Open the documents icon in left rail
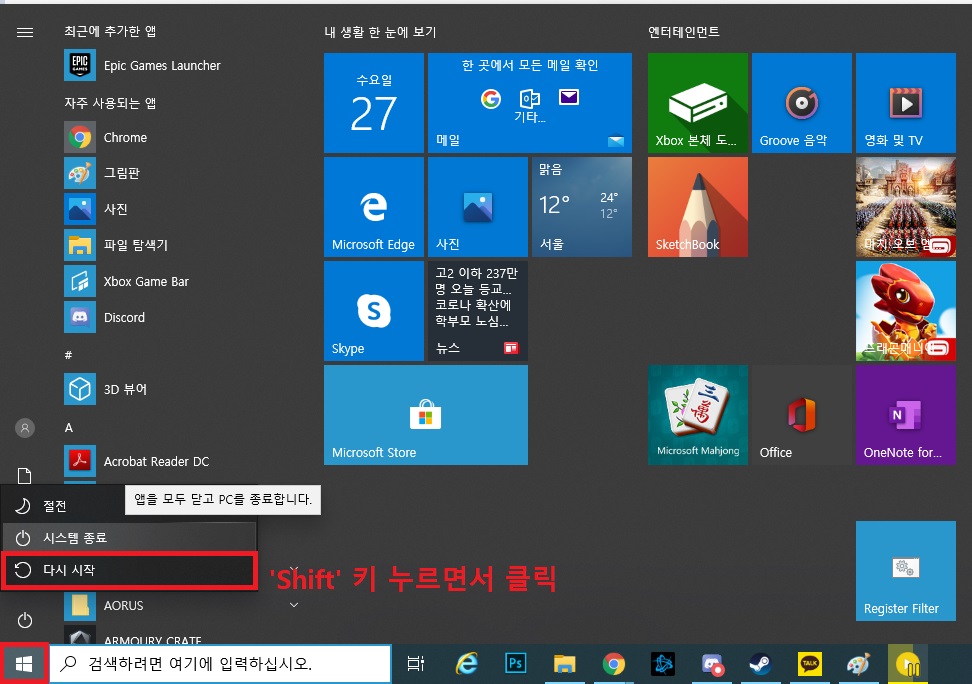 coord(24,476)
